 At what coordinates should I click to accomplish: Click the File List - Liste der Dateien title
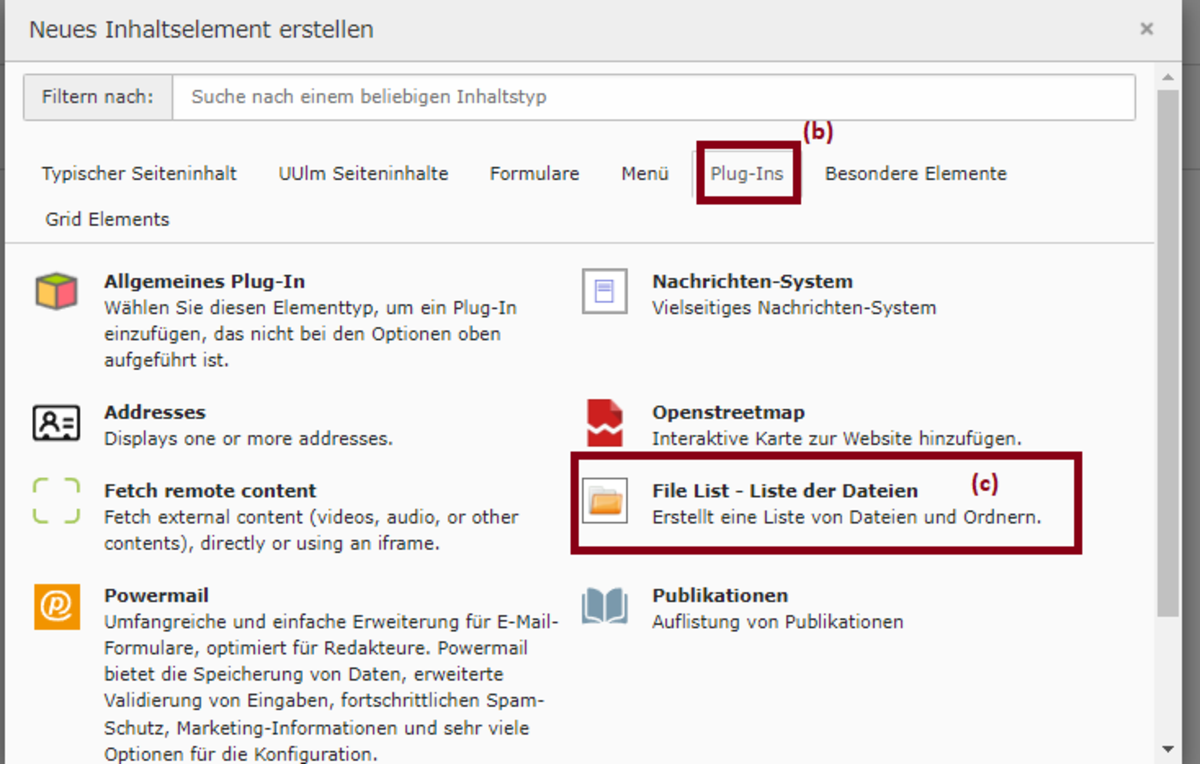(x=784, y=491)
